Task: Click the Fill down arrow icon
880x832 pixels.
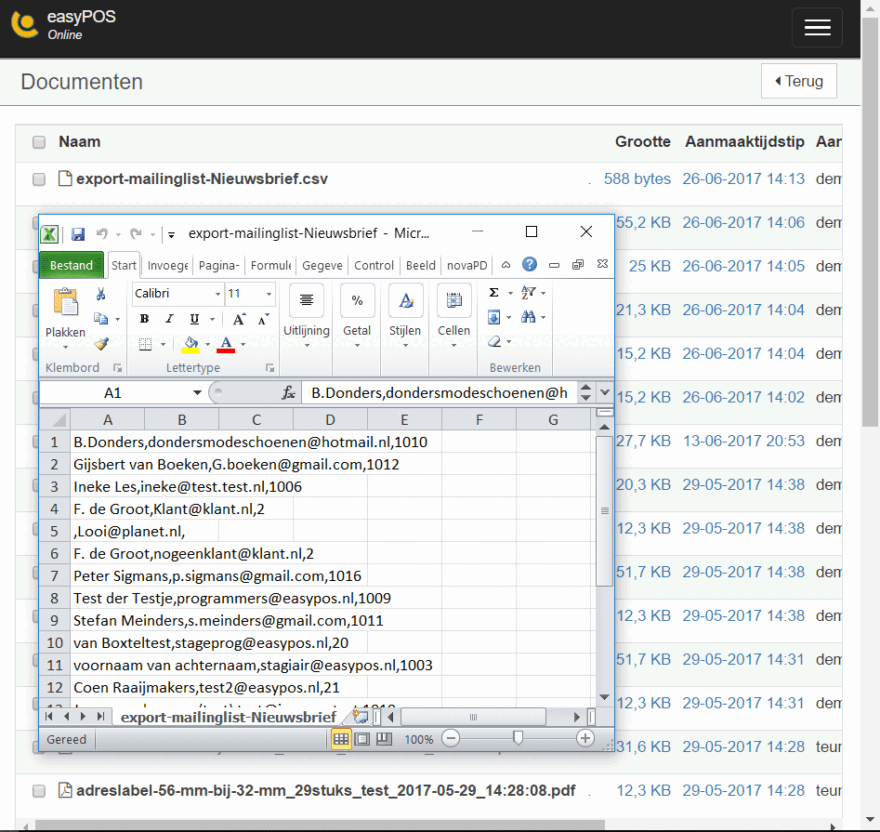Action: pyautogui.click(x=494, y=317)
